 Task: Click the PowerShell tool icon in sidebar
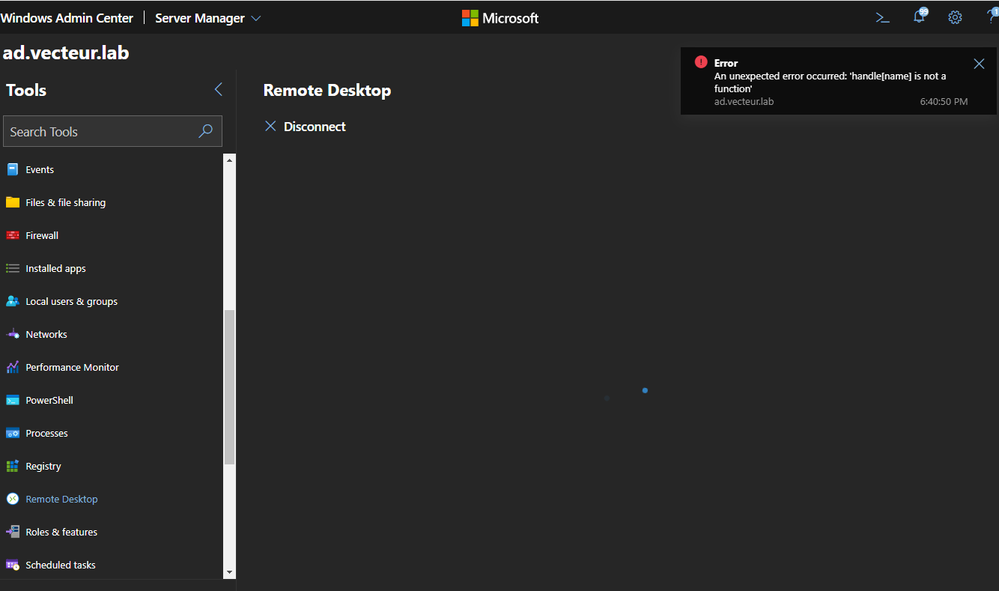pyautogui.click(x=13, y=400)
